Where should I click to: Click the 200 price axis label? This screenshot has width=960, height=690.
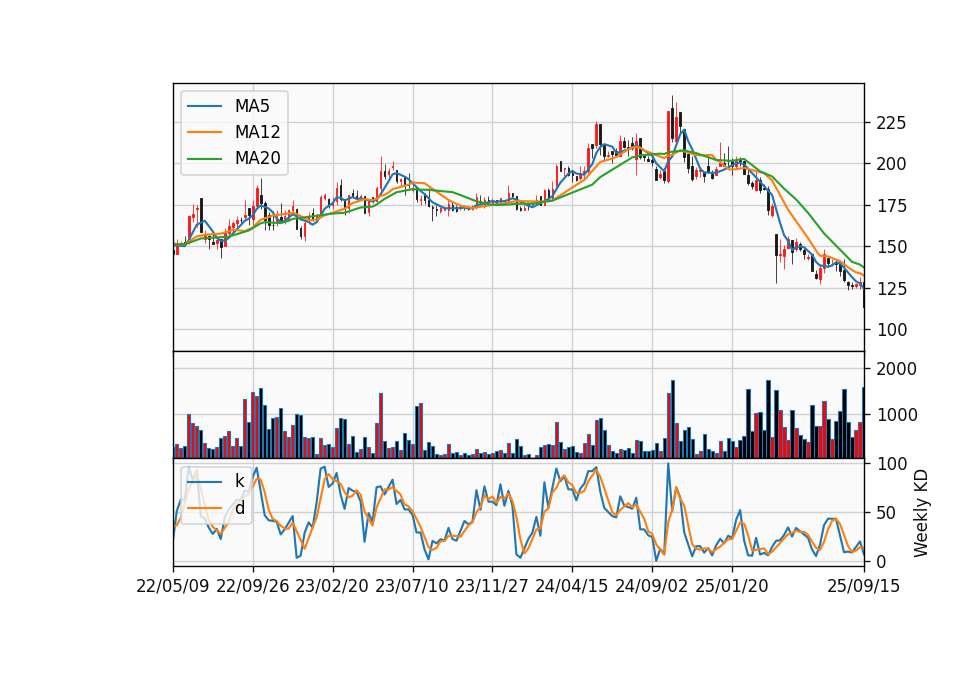[x=891, y=164]
